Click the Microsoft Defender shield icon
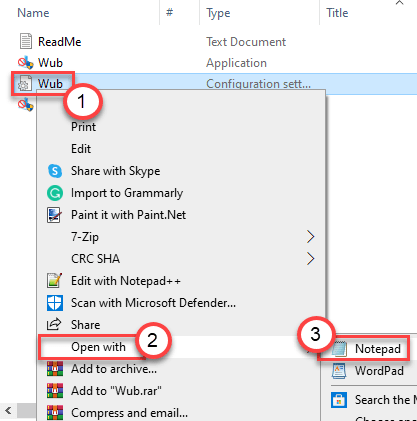This screenshot has width=417, height=421. coord(55,303)
